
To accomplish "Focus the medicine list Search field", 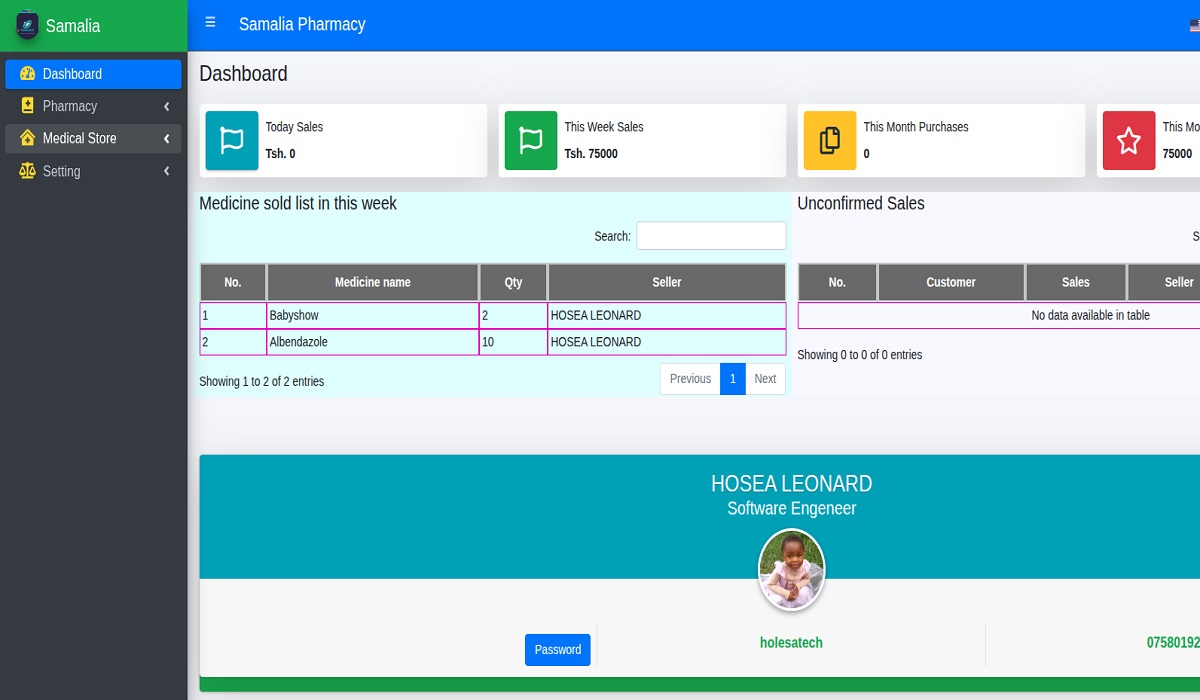I will 711,236.
